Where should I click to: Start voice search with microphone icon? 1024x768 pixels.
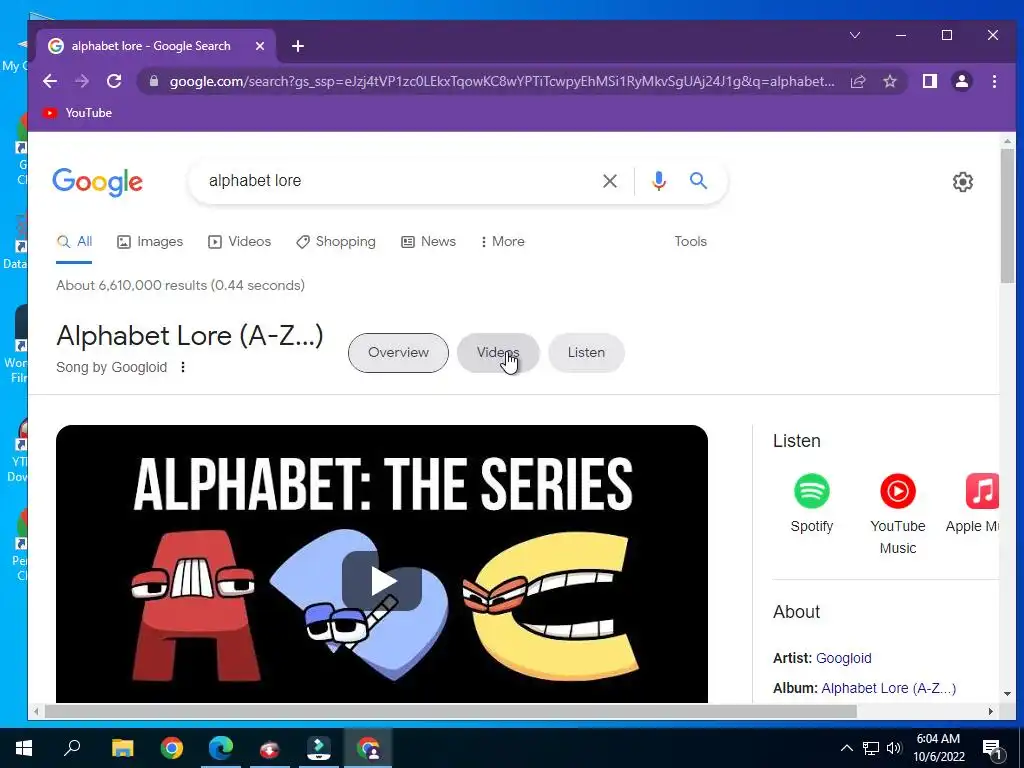(659, 181)
